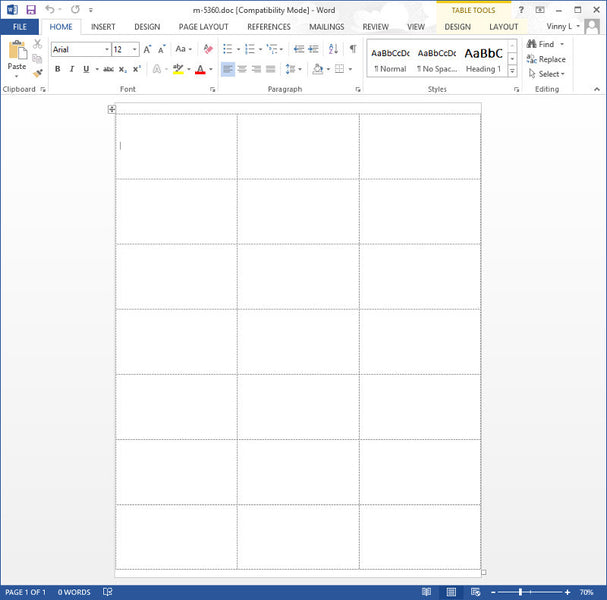This screenshot has width=607, height=600.
Task: Expand the Select dropdown in Editing group
Action: [x=550, y=74]
